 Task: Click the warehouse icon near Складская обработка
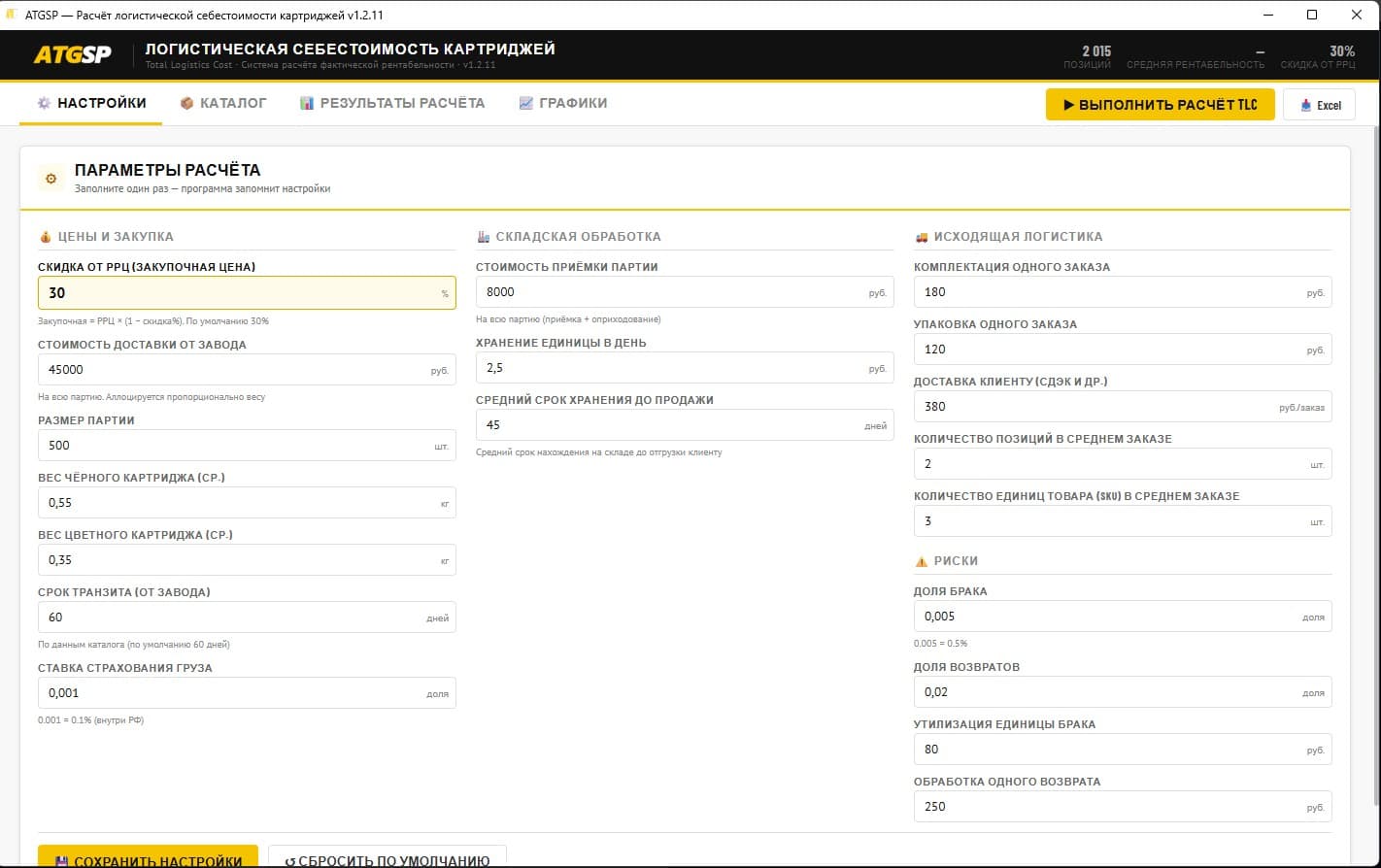coord(484,236)
